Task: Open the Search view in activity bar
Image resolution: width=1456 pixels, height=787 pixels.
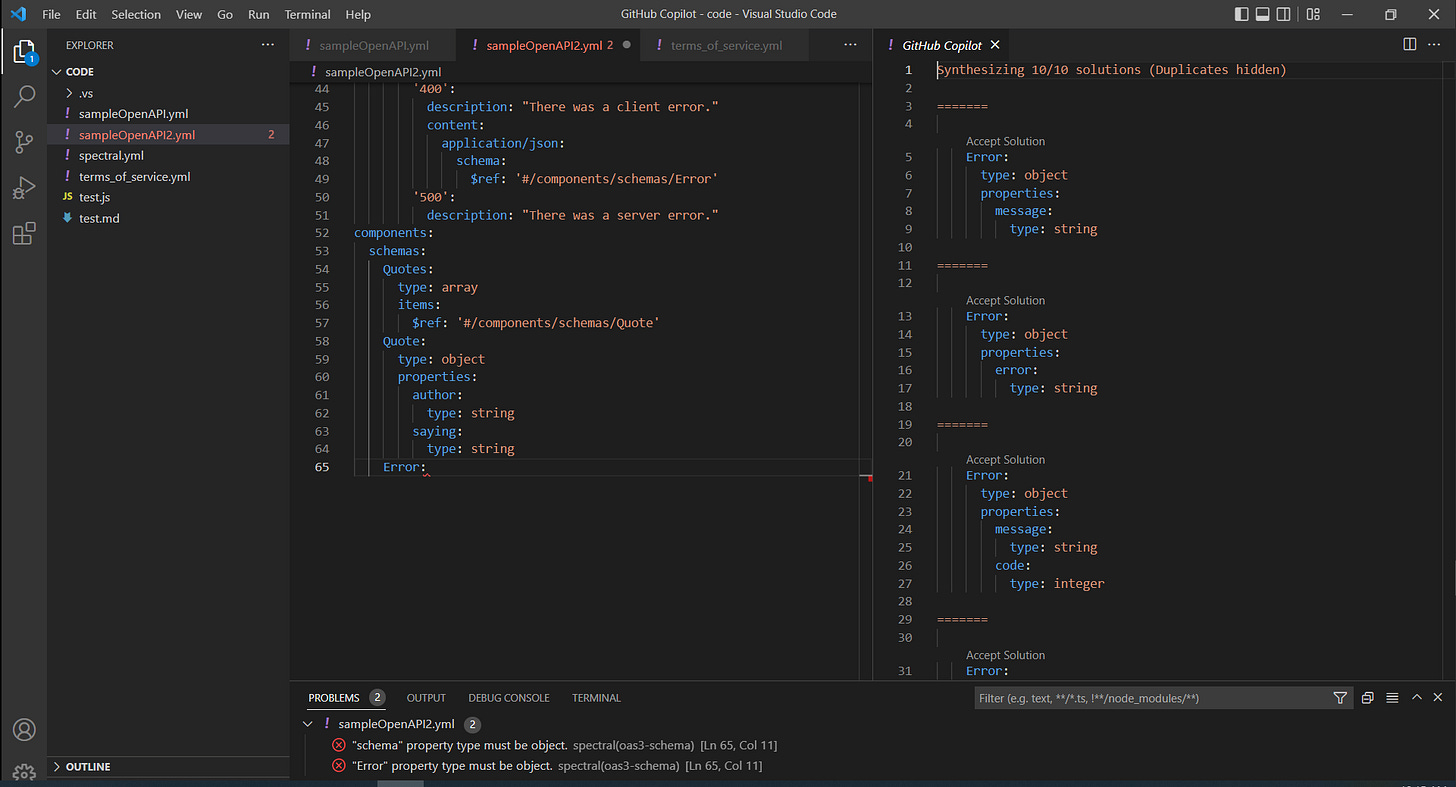Action: [x=24, y=97]
